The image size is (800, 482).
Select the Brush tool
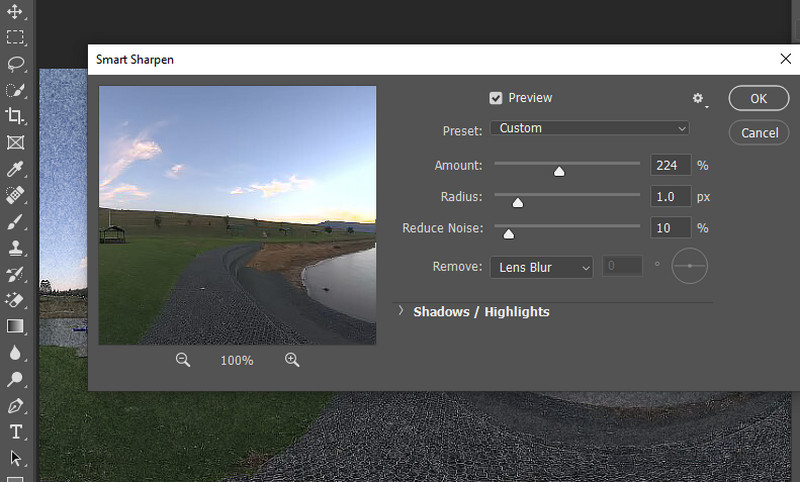[x=16, y=221]
